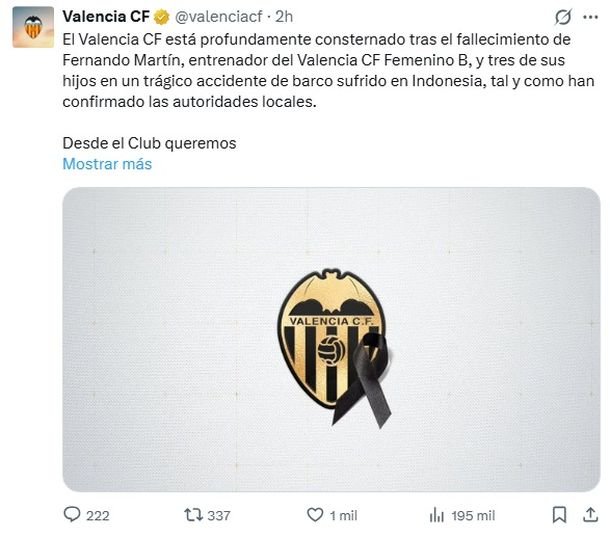Click the 2h timestamp link

coord(284,17)
